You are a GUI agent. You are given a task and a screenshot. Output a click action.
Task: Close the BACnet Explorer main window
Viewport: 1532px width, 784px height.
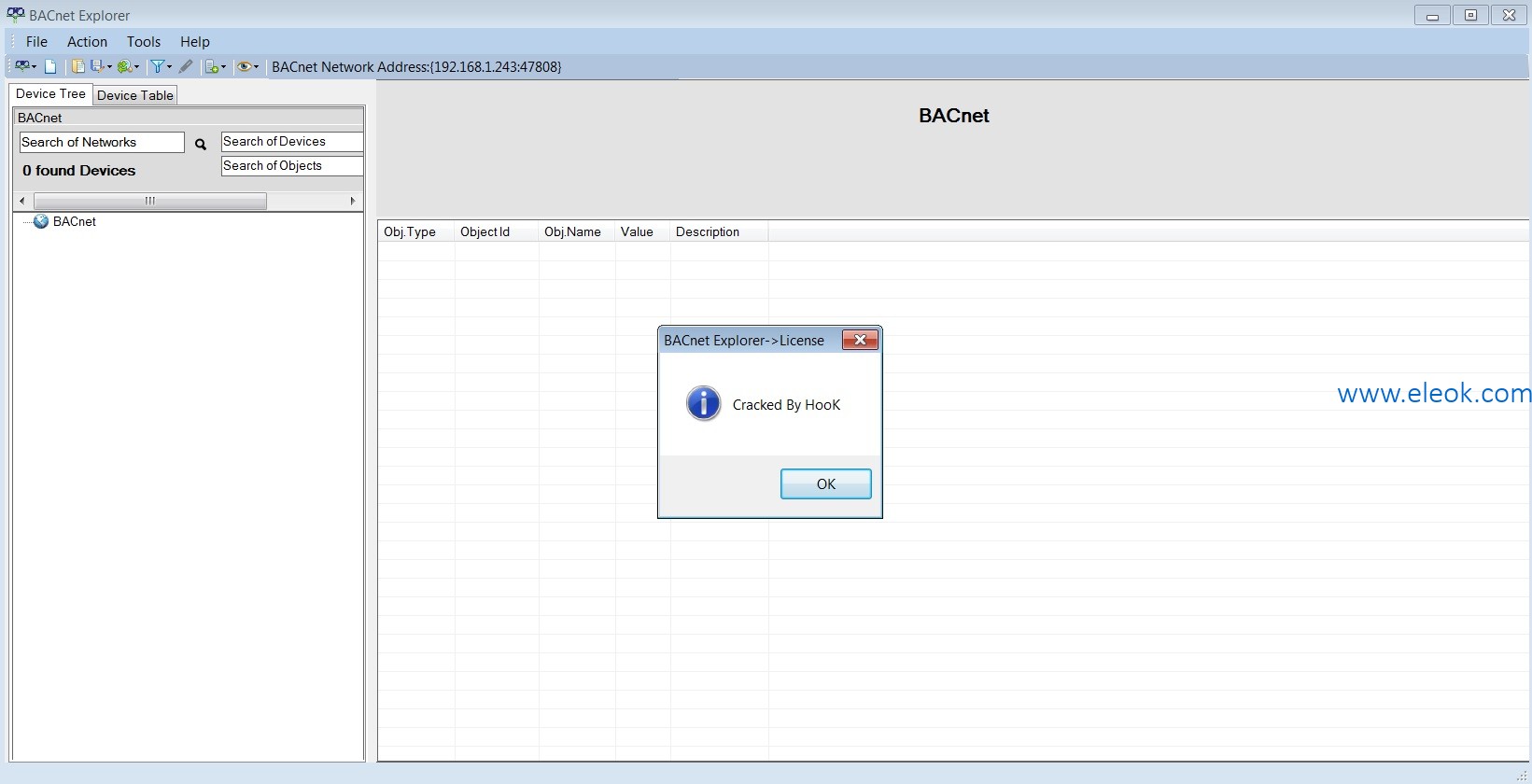(x=1509, y=15)
